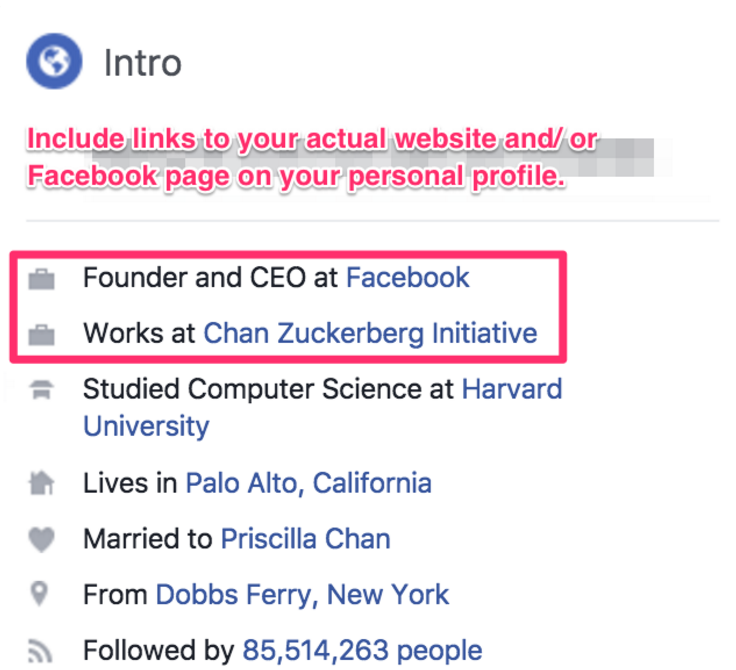This screenshot has width=736, height=670.
Task: View the 85,514,263 people followers link
Action: click(x=362, y=650)
